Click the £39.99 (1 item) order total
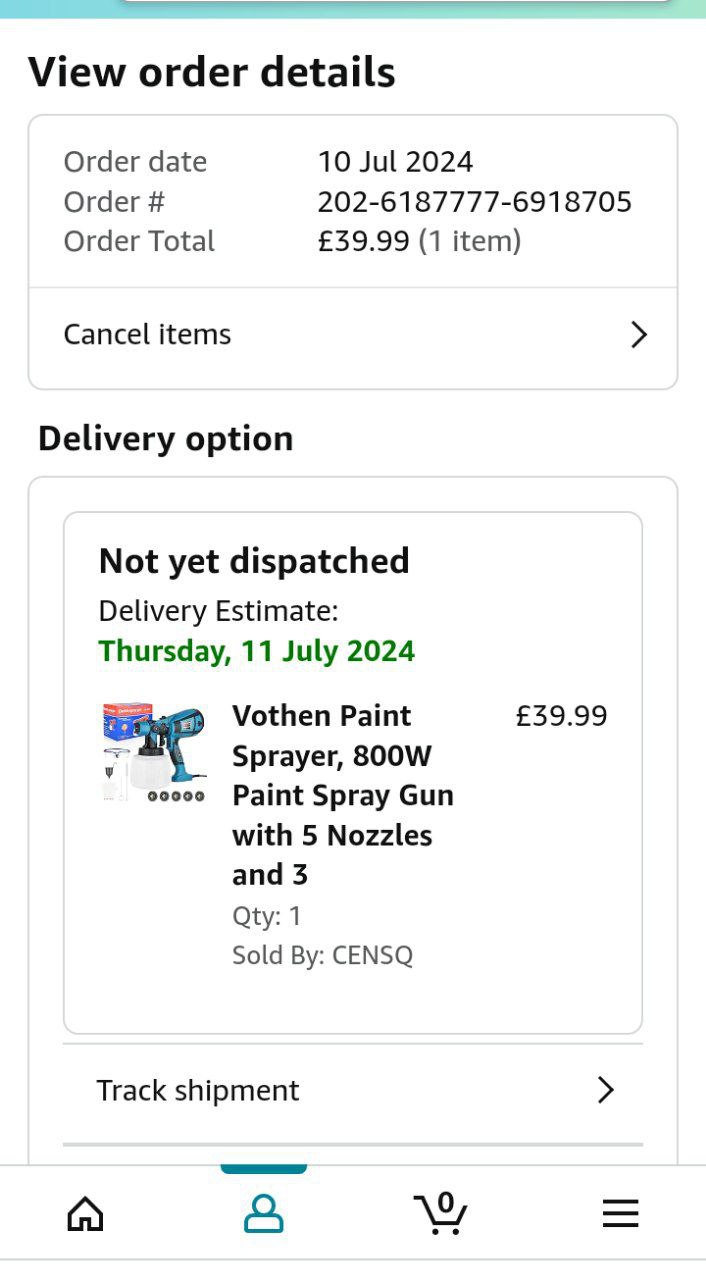Screen dimensions: 706x1280 pos(419,241)
